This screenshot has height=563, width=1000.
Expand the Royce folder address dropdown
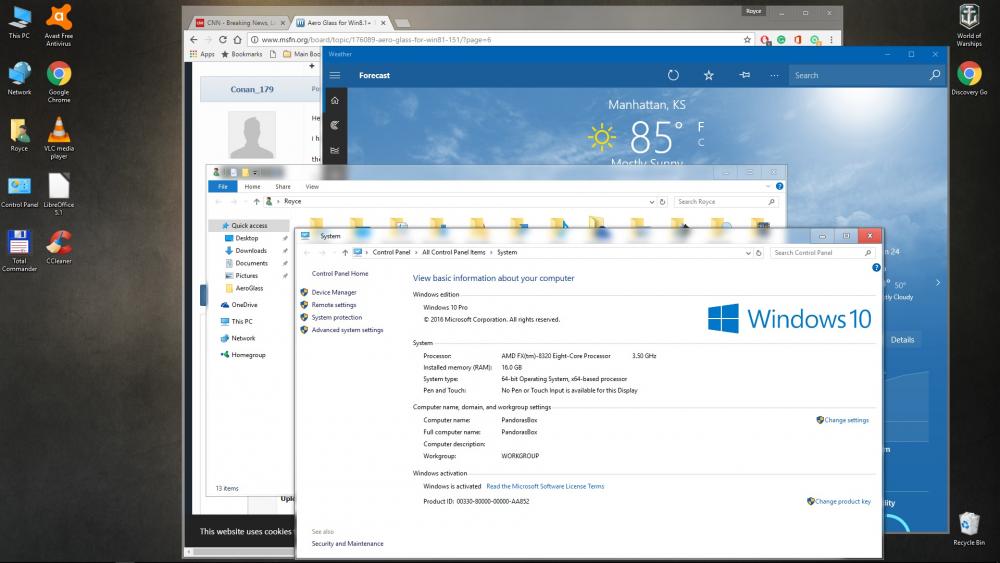tap(653, 202)
